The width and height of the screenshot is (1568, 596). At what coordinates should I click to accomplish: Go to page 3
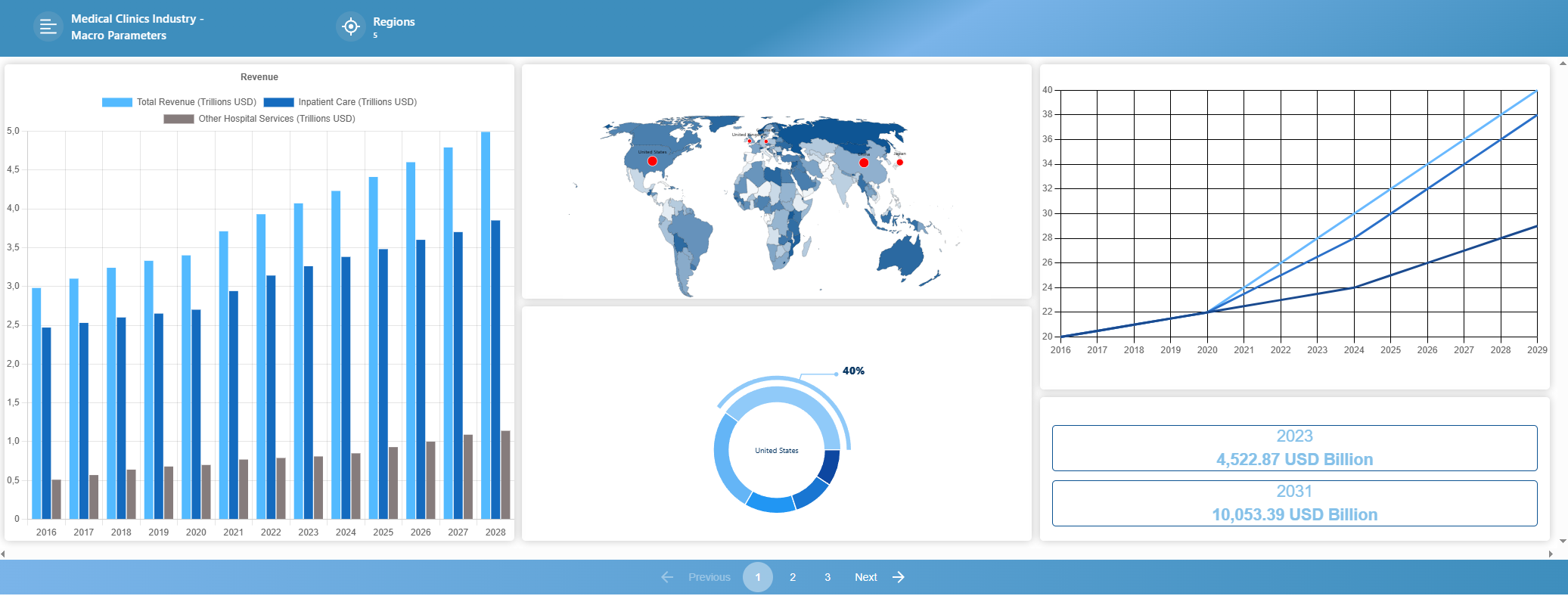click(x=827, y=577)
